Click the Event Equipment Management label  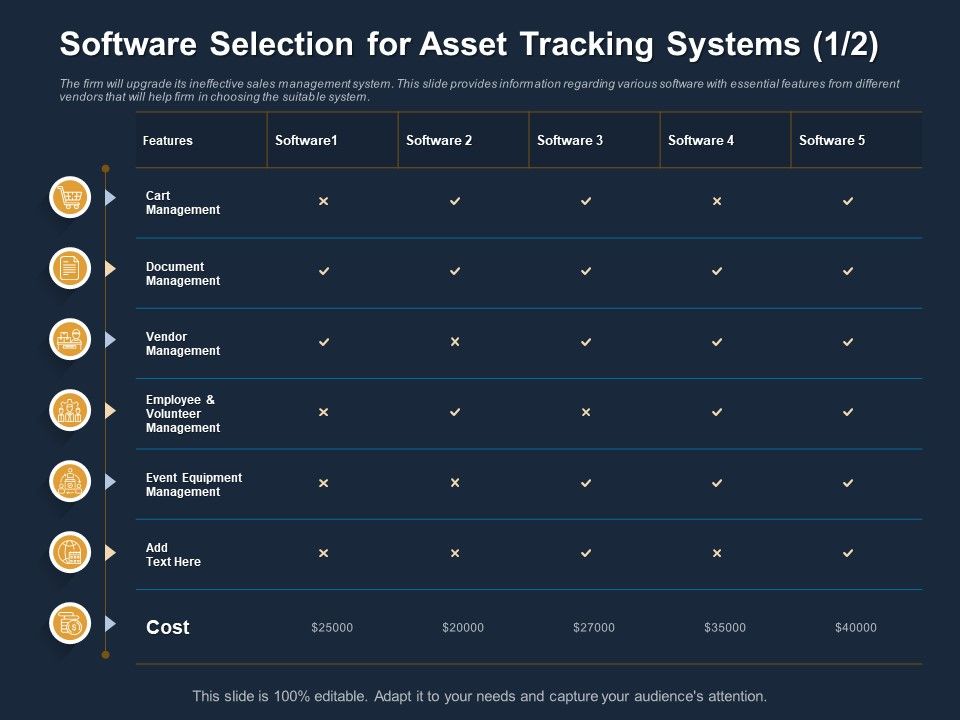coord(193,484)
